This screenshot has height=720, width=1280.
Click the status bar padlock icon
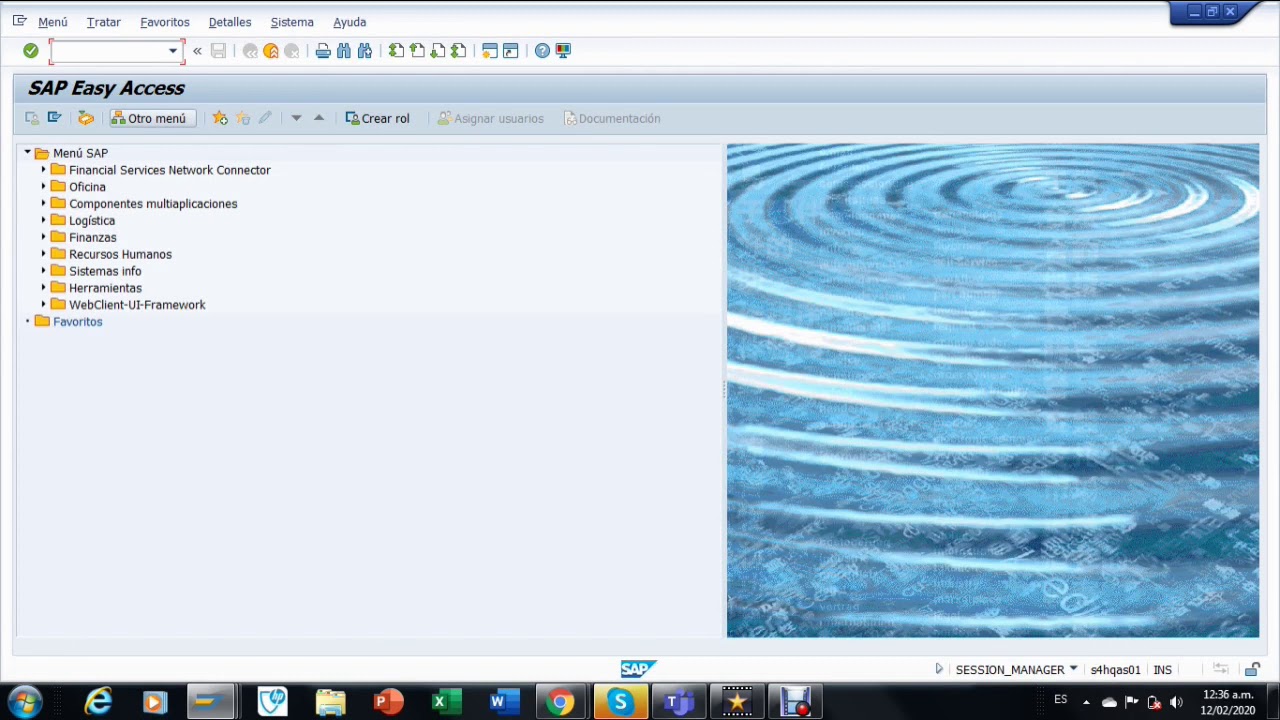(1252, 669)
